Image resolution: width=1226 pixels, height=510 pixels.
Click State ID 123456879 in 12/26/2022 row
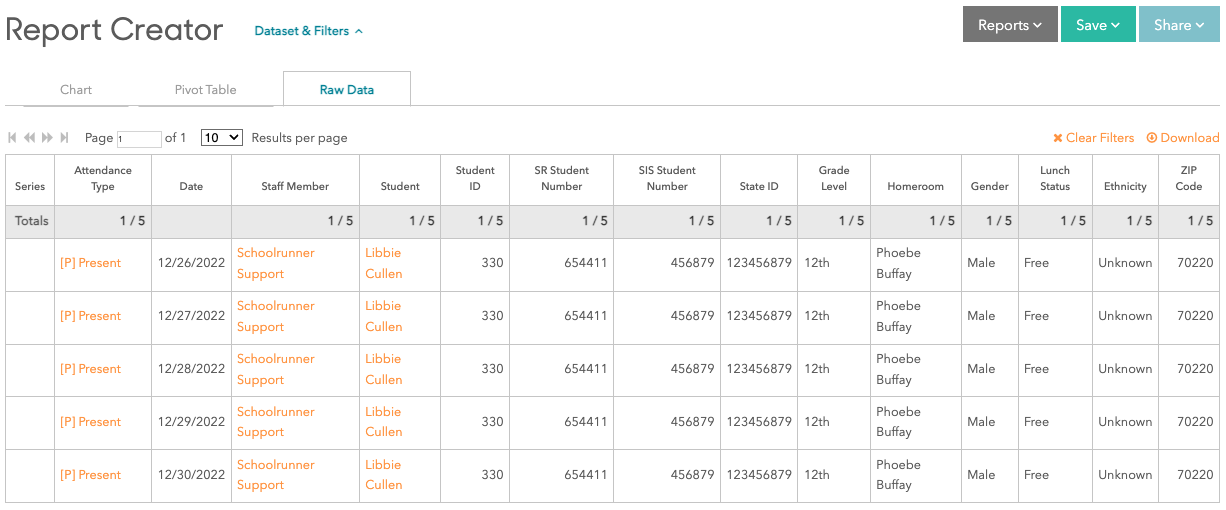point(759,263)
